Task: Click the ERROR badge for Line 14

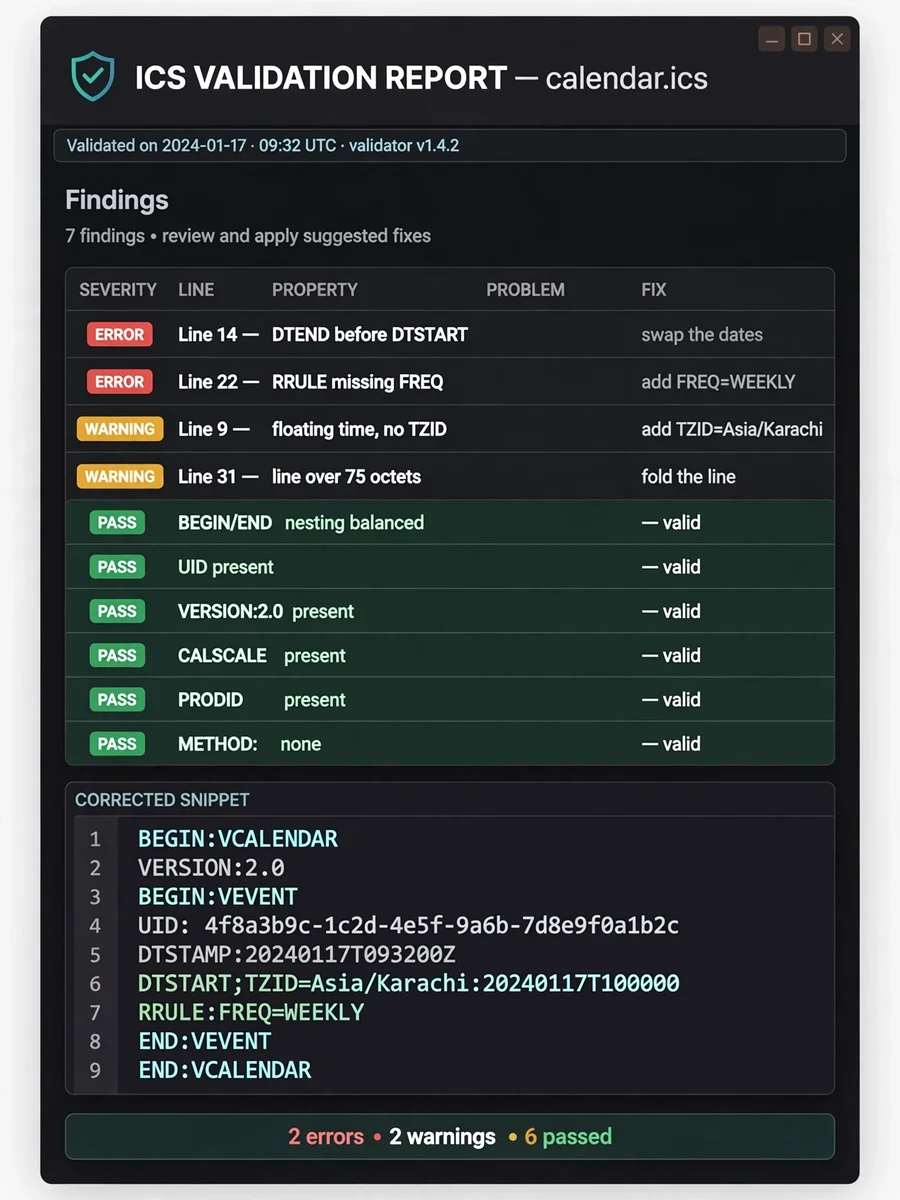Action: pyautogui.click(x=120, y=334)
